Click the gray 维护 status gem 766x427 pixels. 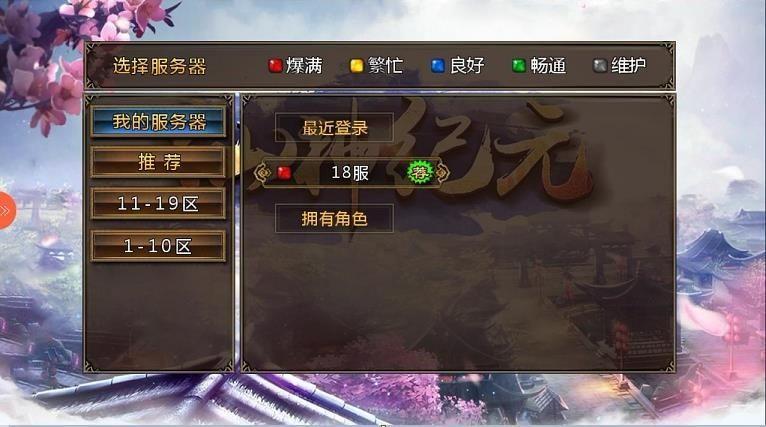tap(600, 65)
